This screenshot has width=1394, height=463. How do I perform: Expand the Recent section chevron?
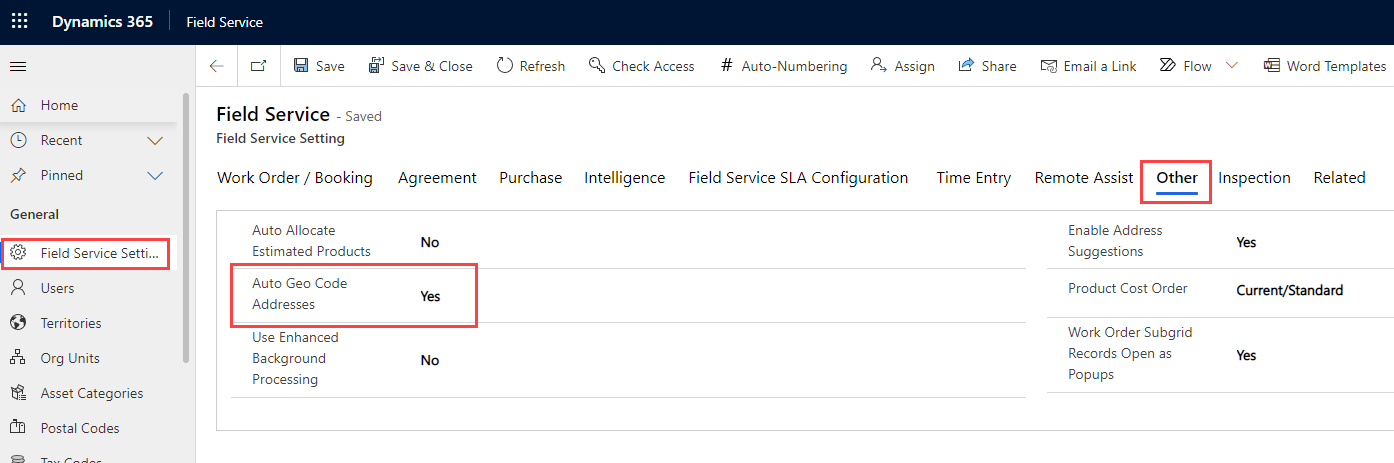(155, 141)
